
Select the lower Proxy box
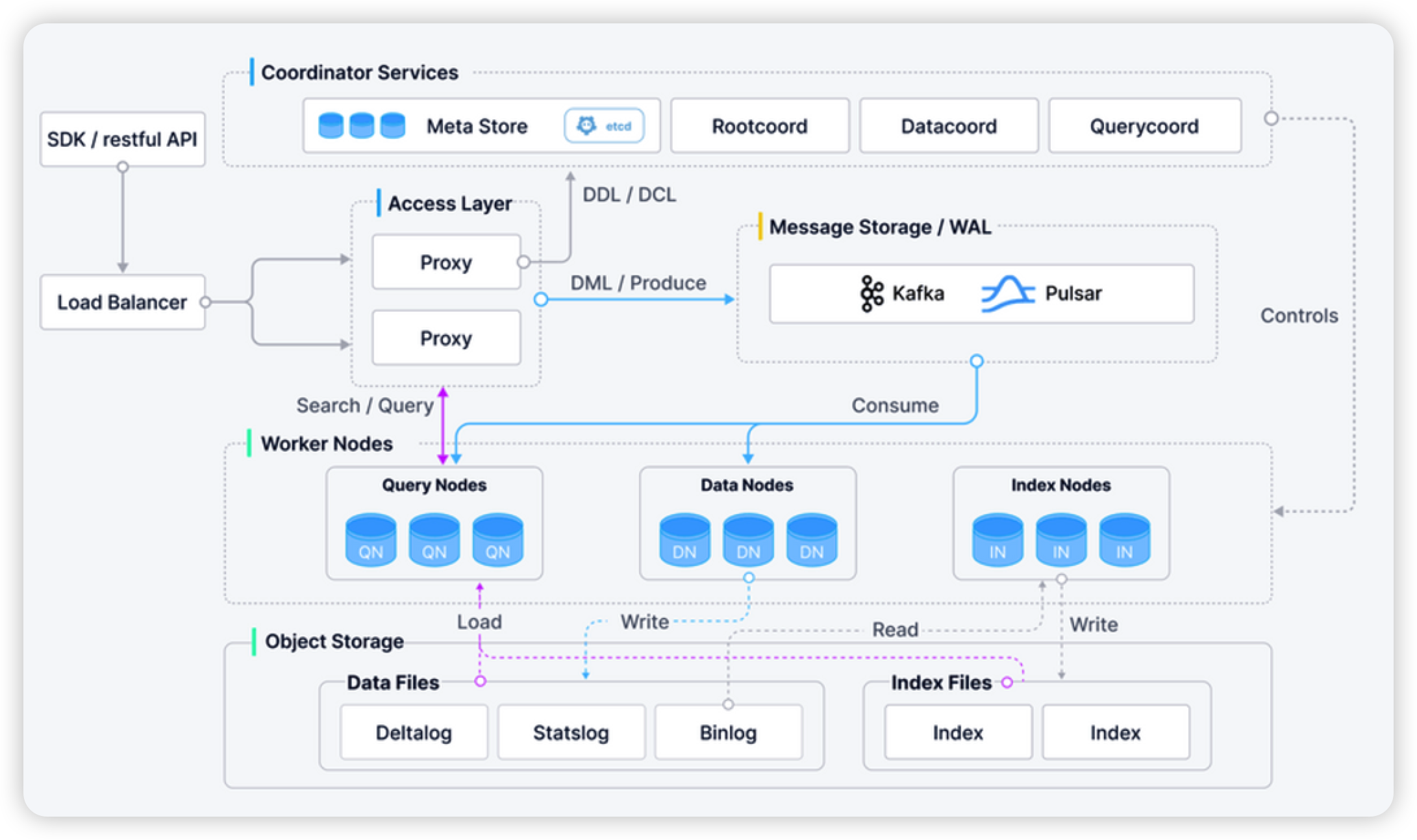tap(446, 338)
